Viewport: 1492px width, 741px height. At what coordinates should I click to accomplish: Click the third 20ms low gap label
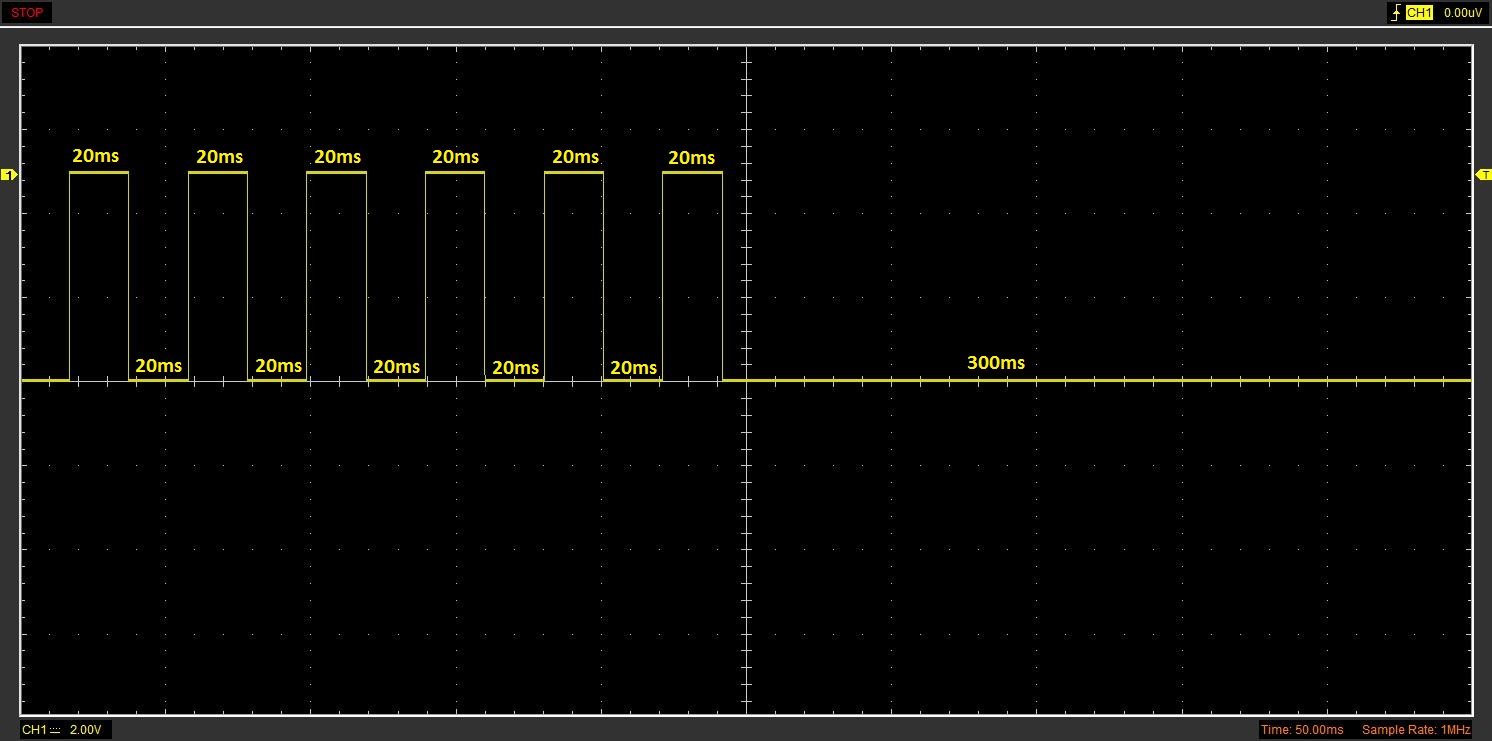click(x=396, y=367)
